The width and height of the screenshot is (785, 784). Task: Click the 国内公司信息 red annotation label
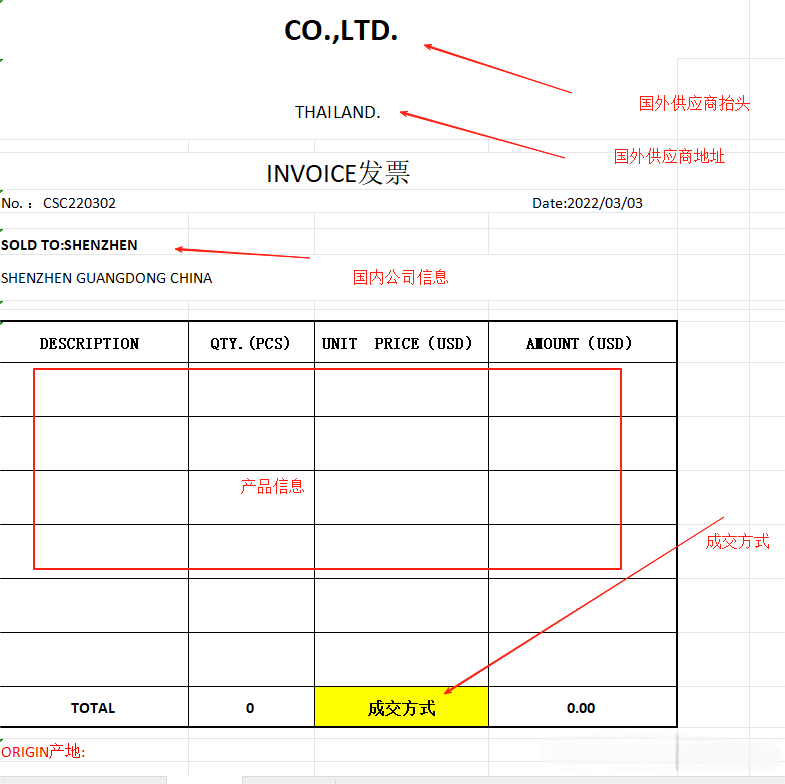(400, 277)
